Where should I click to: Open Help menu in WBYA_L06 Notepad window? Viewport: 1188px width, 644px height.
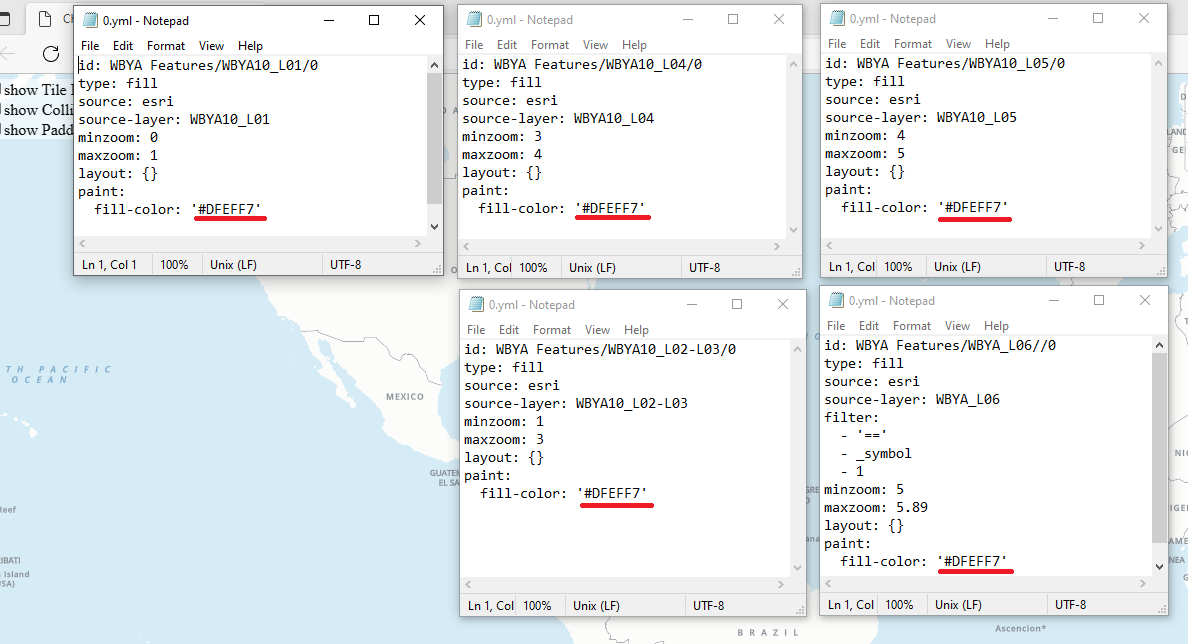996,326
